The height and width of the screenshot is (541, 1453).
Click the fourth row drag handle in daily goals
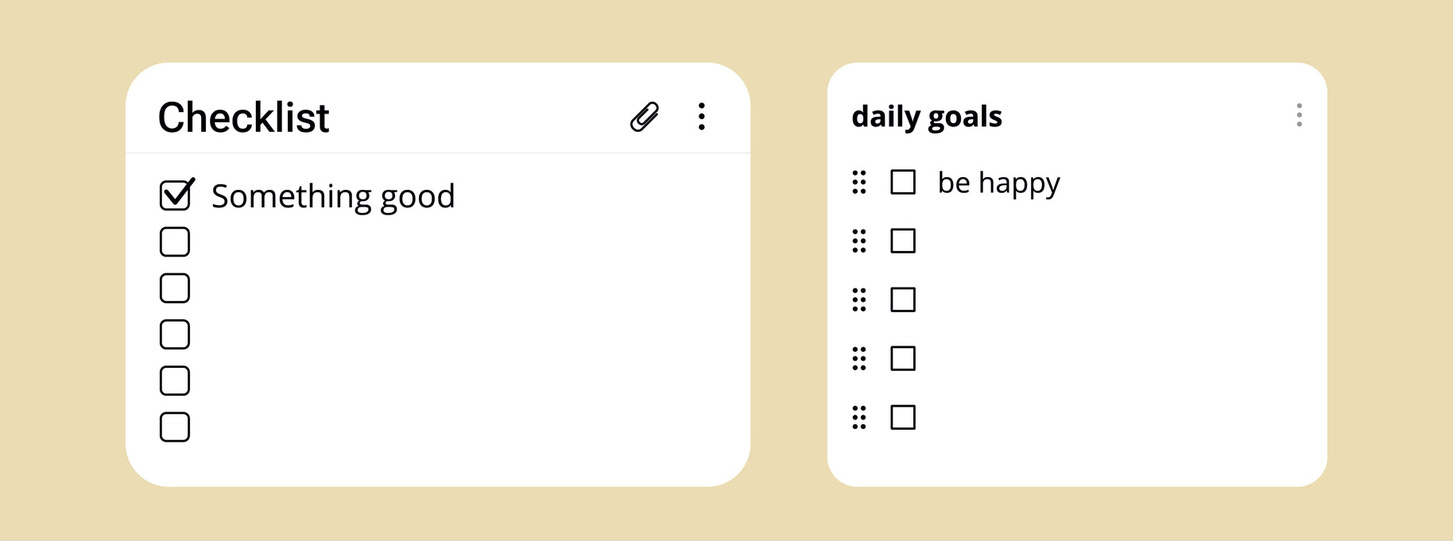[859, 358]
